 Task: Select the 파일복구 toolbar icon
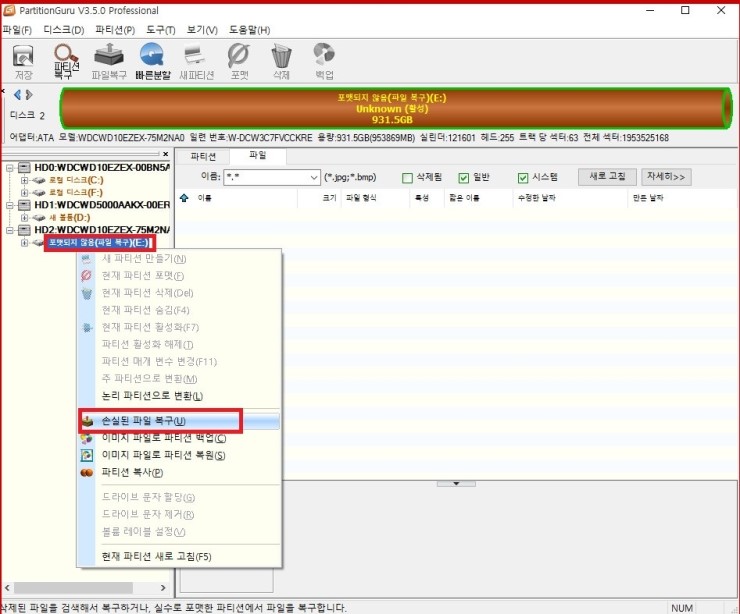coord(109,62)
